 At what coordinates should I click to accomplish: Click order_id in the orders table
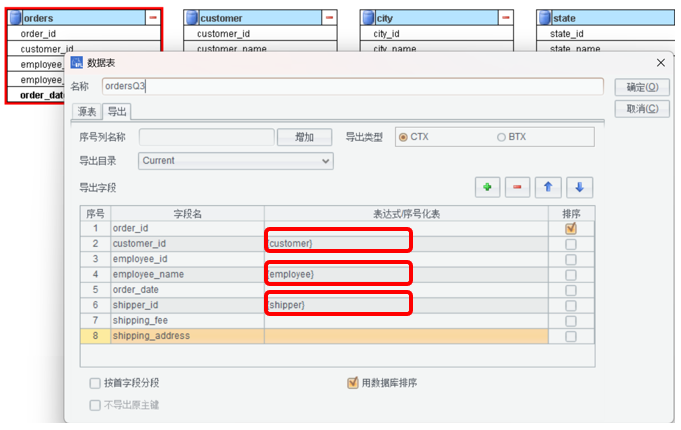click(x=38, y=34)
